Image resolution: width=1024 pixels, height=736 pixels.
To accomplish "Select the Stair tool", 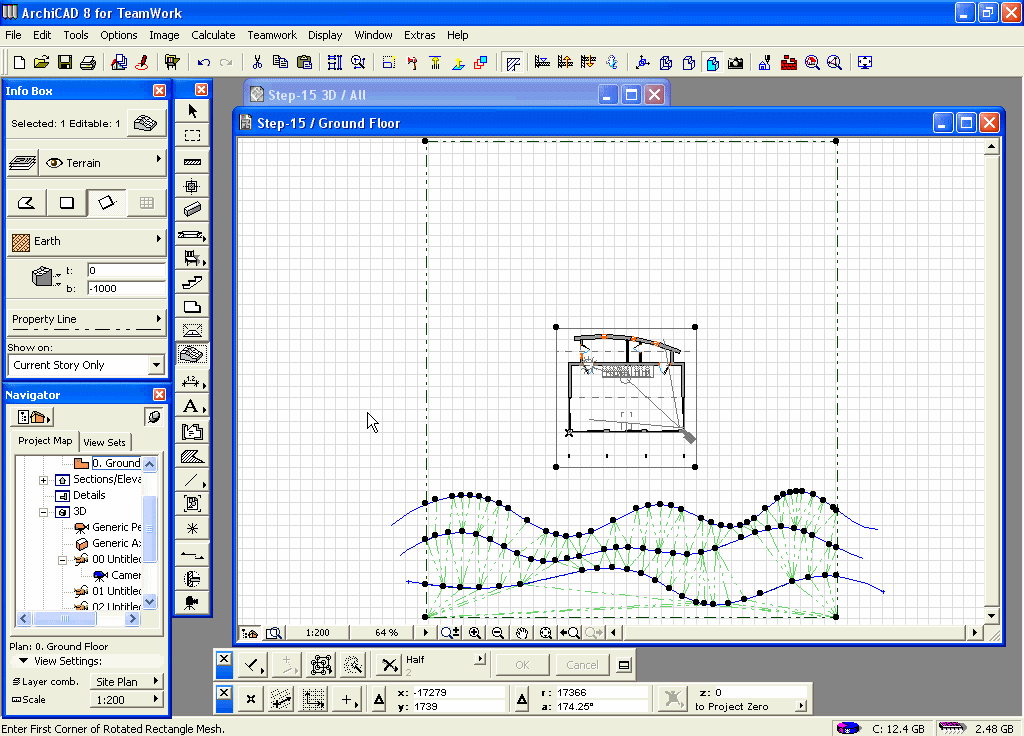I will click(192, 283).
